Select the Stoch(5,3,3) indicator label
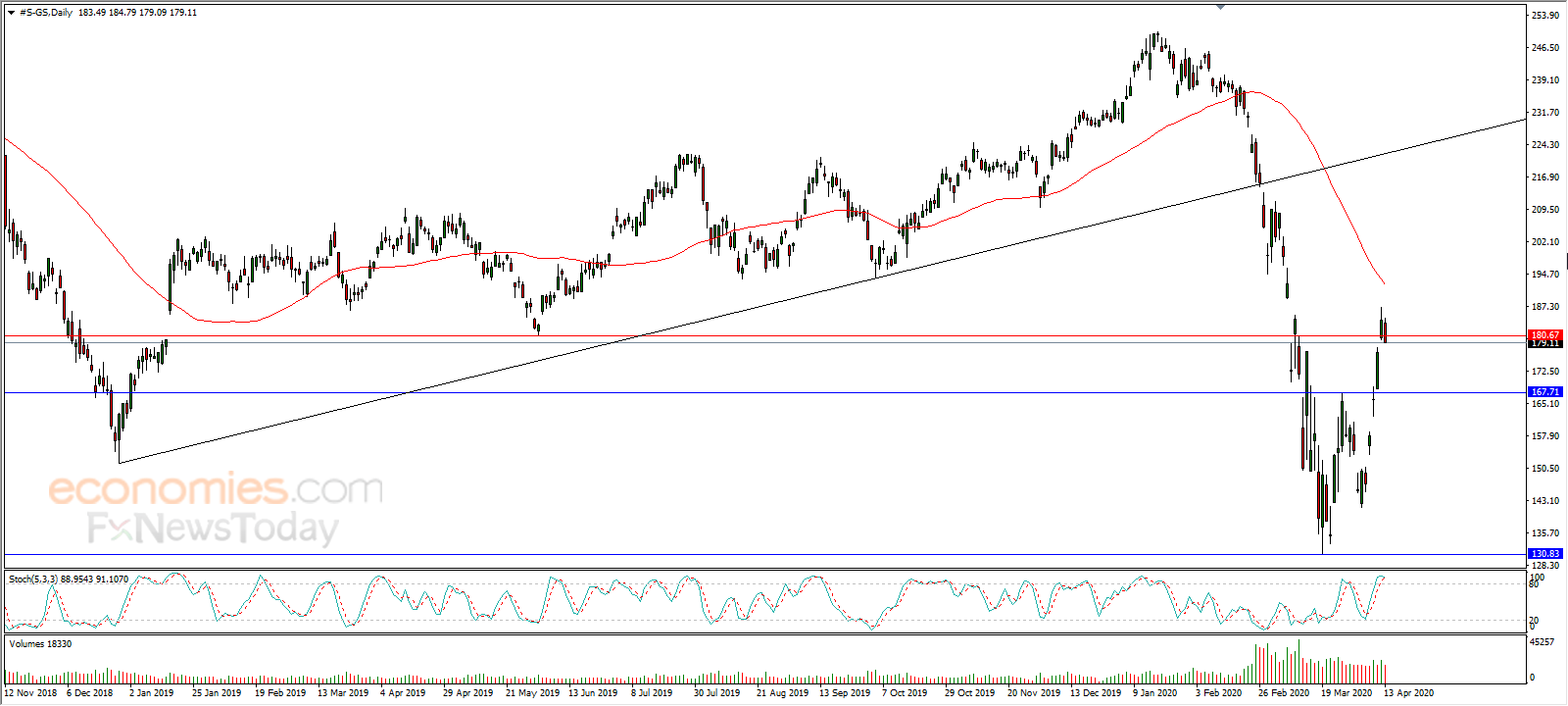Viewport: 1568px width, 706px height. (33, 580)
